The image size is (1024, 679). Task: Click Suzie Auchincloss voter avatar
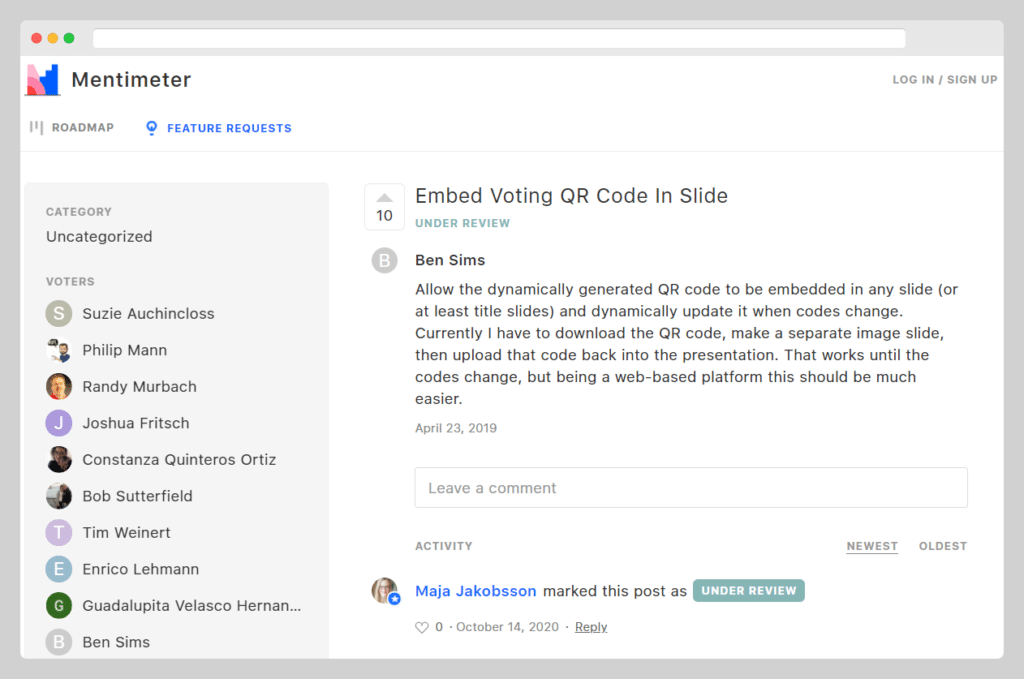point(59,314)
